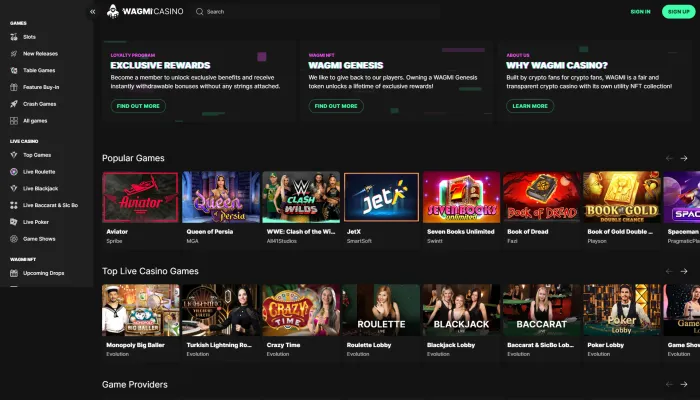This screenshot has height=400, width=700.
Task: Open Table Games category
Action: tap(39, 71)
